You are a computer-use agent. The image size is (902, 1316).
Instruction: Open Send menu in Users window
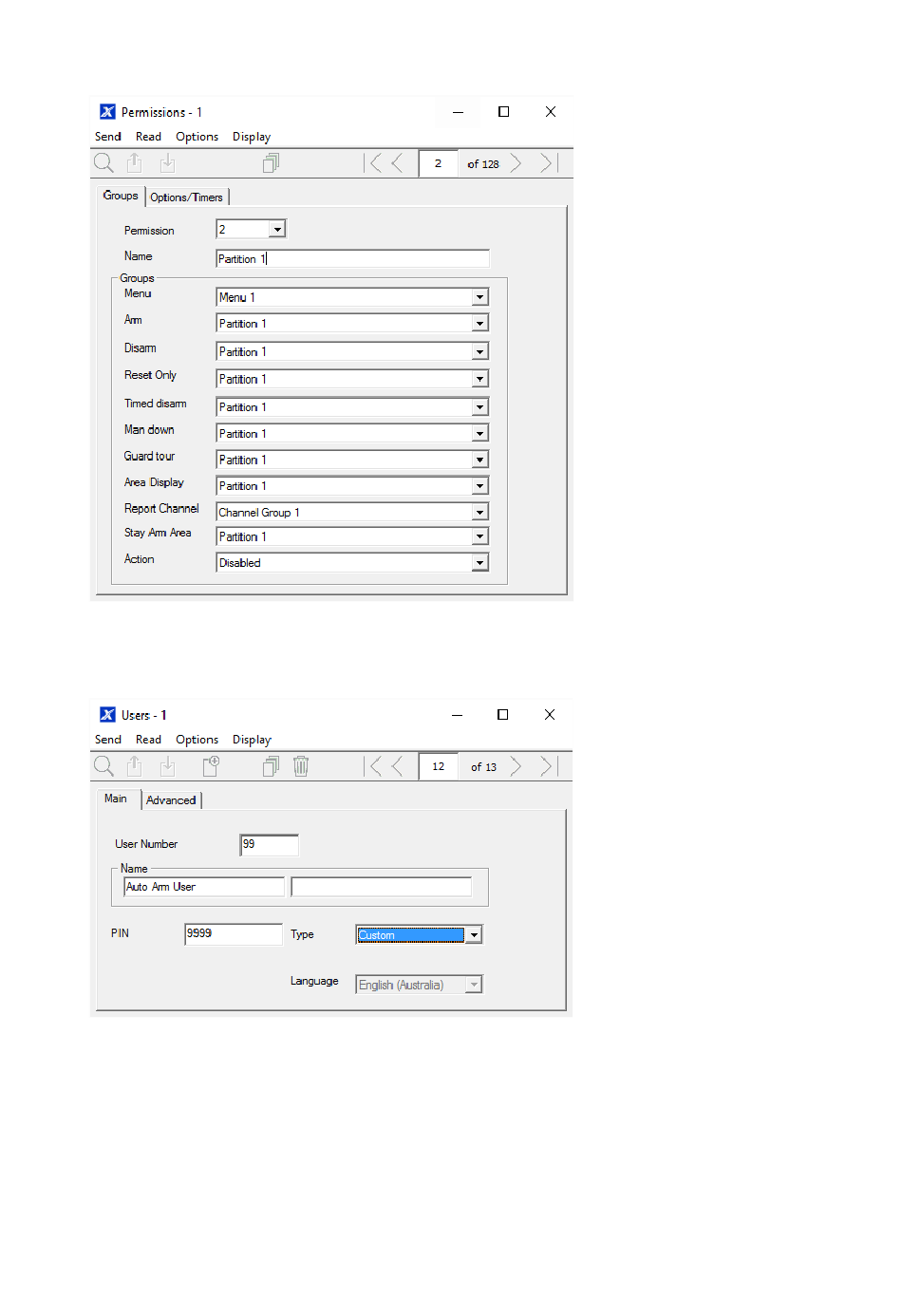(x=108, y=740)
